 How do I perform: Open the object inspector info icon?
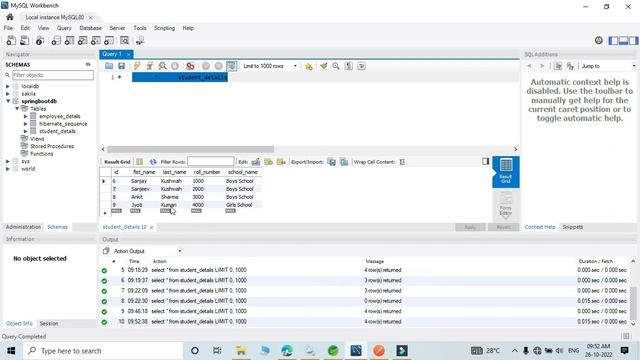pyautogui.click(x=40, y=40)
